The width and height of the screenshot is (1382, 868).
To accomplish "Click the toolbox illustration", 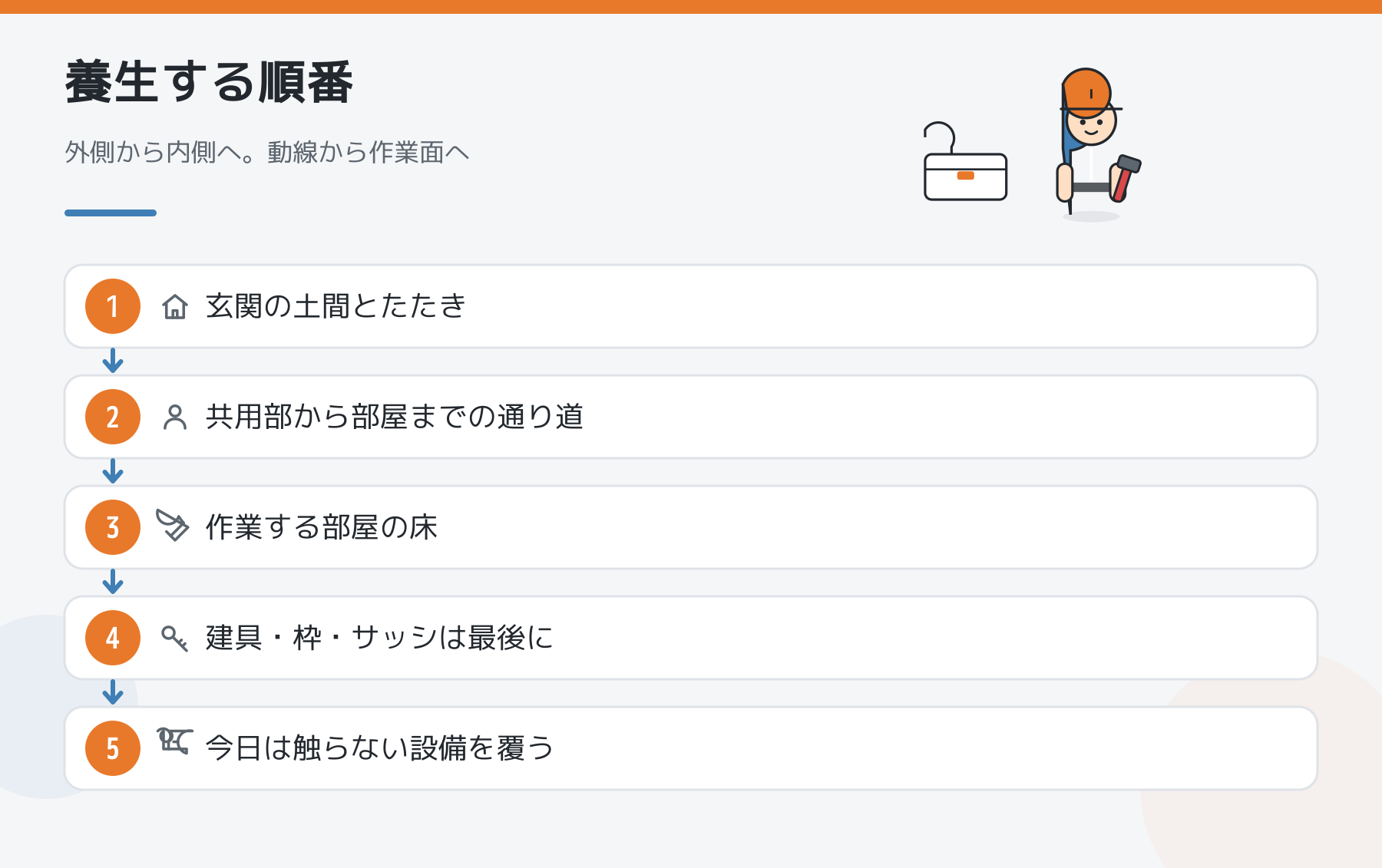I will tap(965, 162).
